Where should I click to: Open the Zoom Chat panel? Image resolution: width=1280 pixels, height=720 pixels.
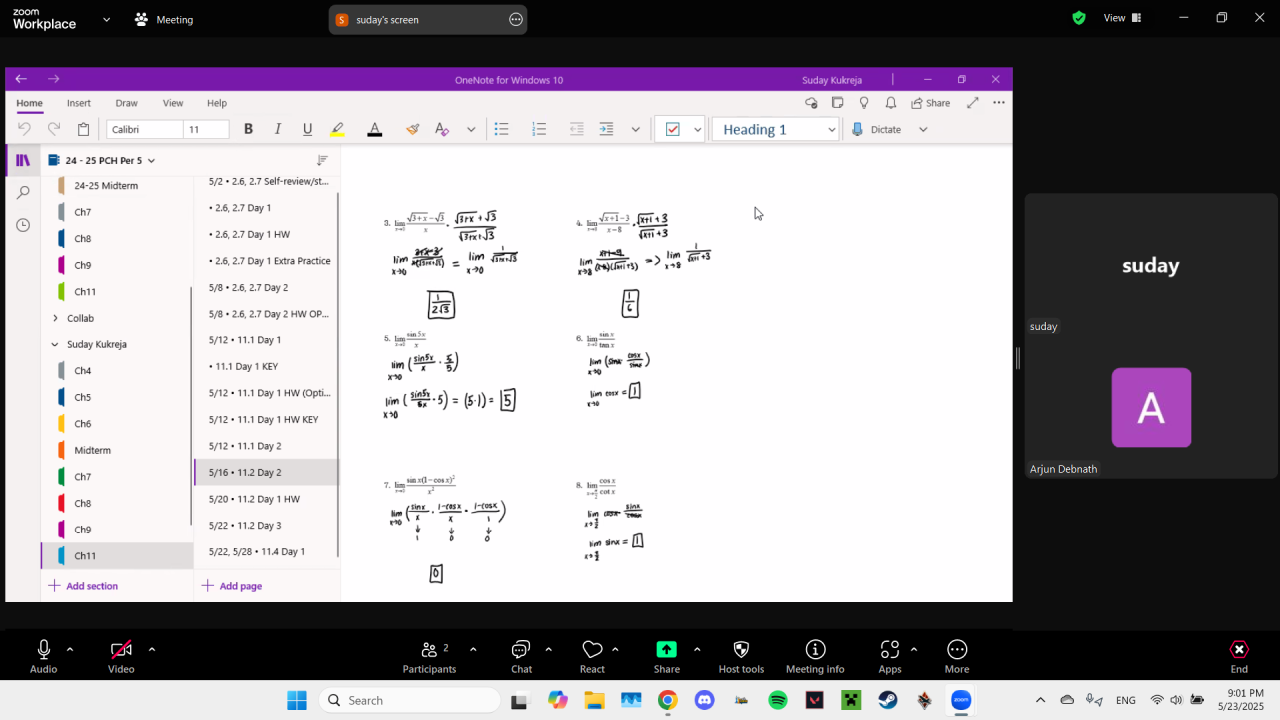(x=521, y=651)
